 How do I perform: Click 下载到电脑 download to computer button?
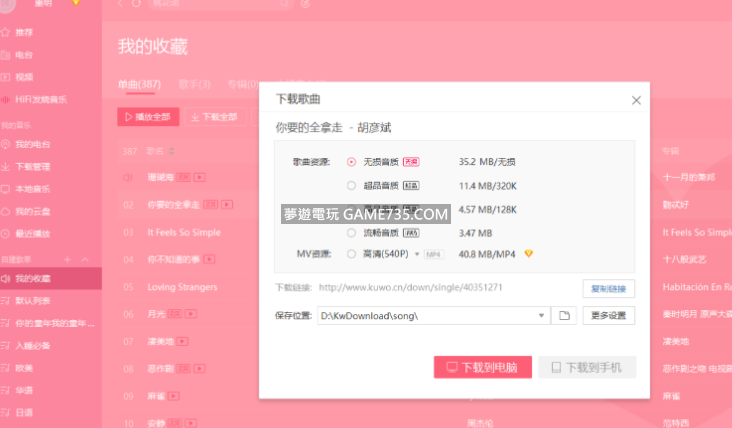(x=482, y=367)
